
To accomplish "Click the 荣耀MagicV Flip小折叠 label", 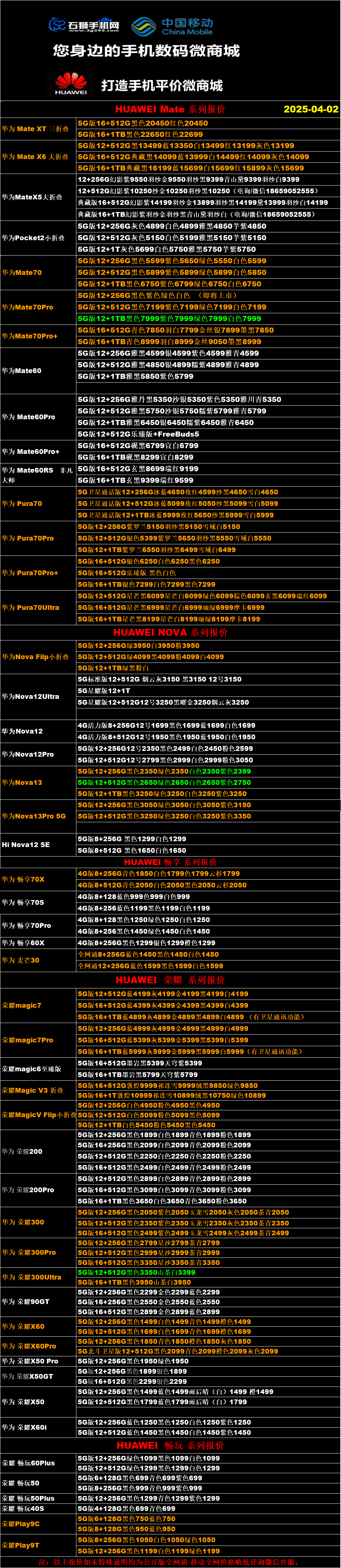I will tap(39, 1115).
